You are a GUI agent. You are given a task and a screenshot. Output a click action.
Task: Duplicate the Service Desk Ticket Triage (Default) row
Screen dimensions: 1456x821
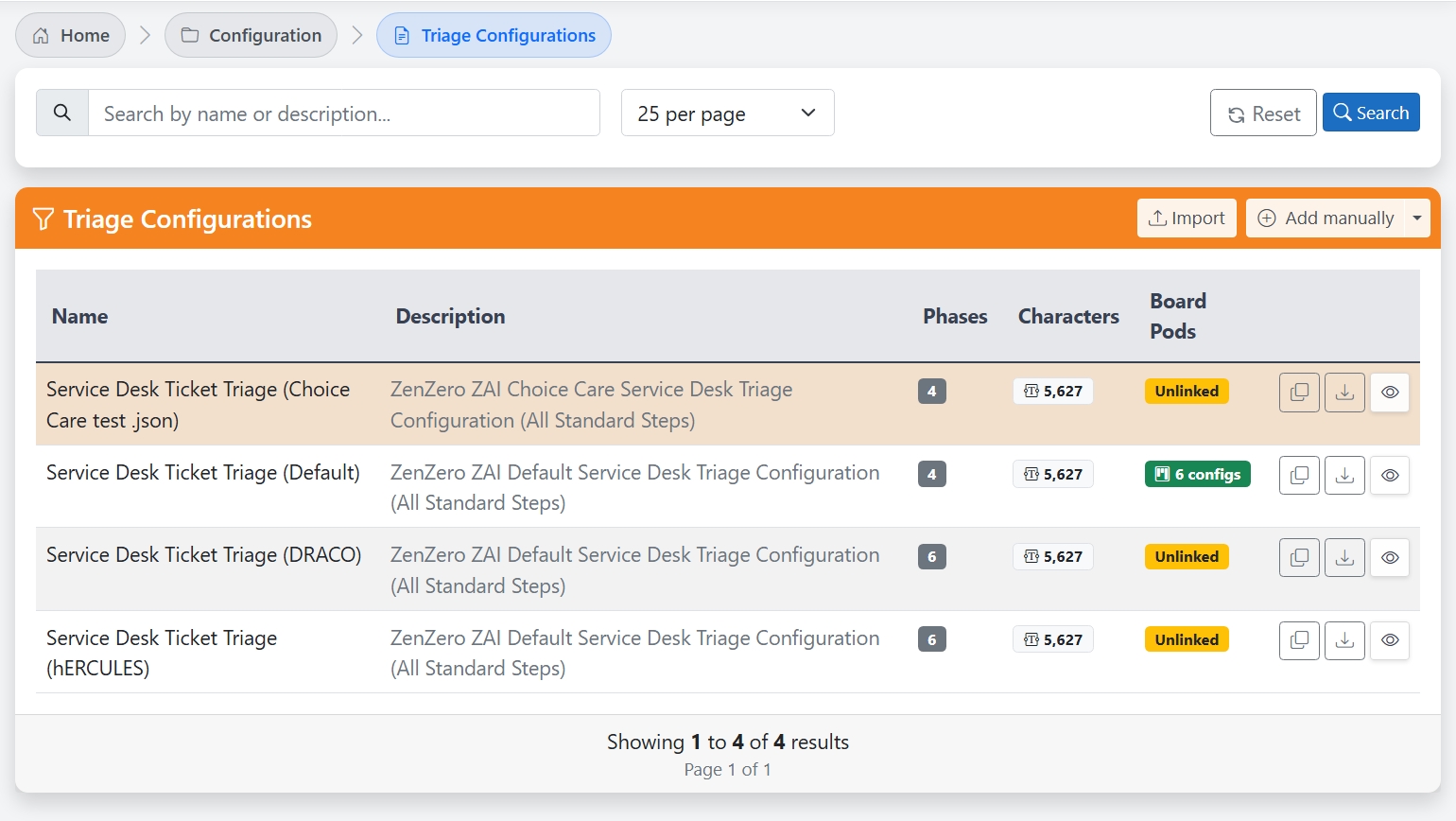(x=1299, y=475)
